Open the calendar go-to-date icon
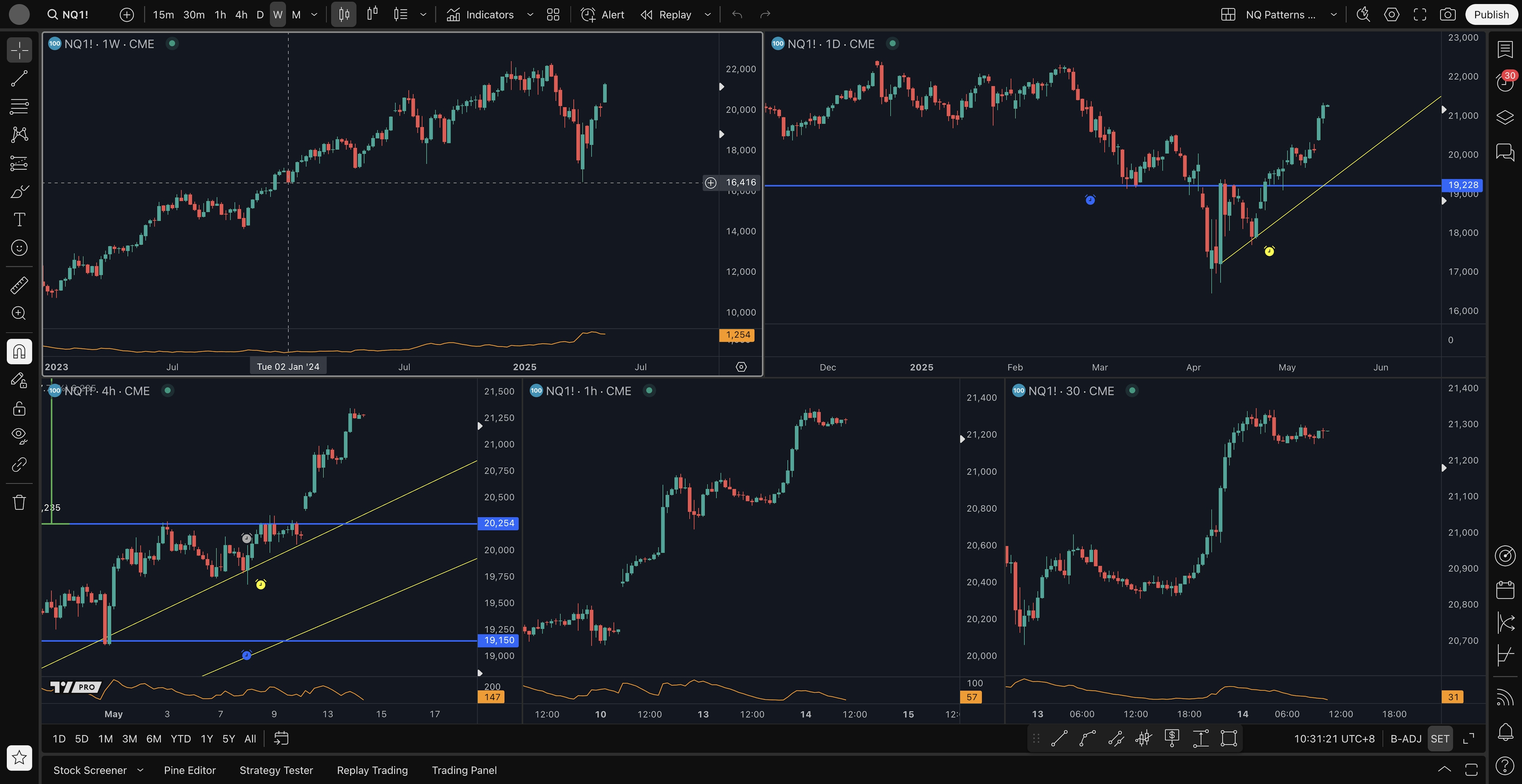The width and height of the screenshot is (1522, 784). click(281, 738)
